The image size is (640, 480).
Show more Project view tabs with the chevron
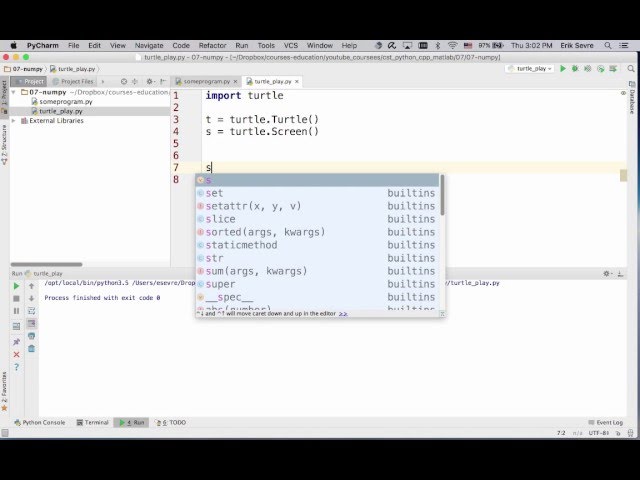[x=103, y=81]
